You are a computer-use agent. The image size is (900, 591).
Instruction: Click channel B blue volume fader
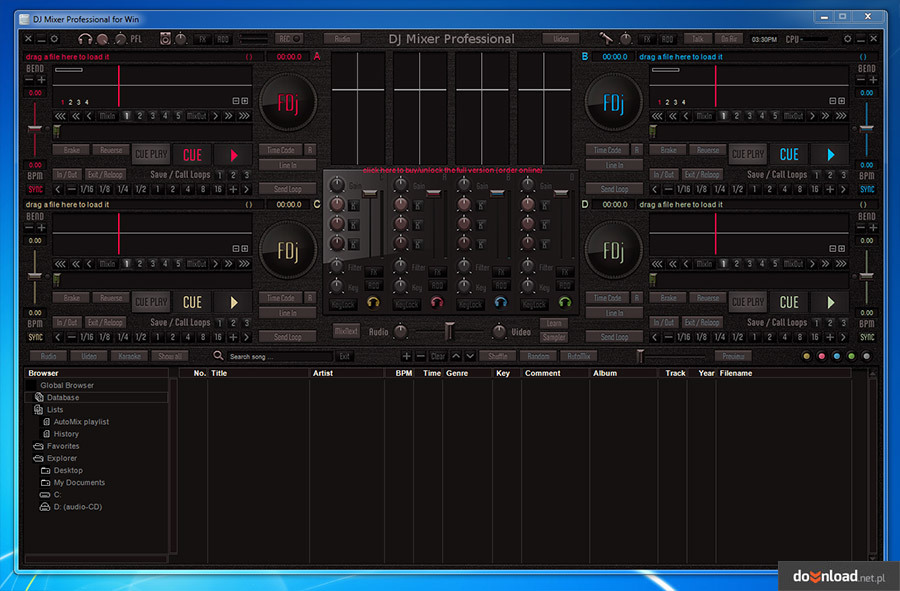pyautogui.click(x=497, y=194)
